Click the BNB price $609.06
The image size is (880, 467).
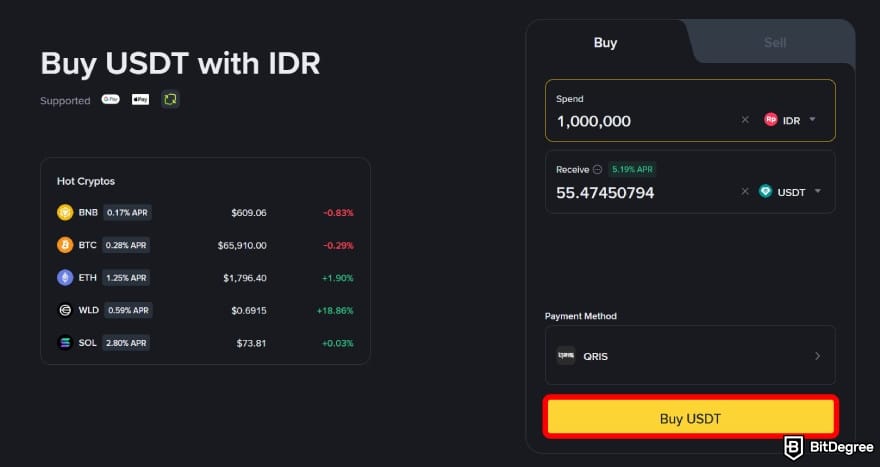click(249, 213)
